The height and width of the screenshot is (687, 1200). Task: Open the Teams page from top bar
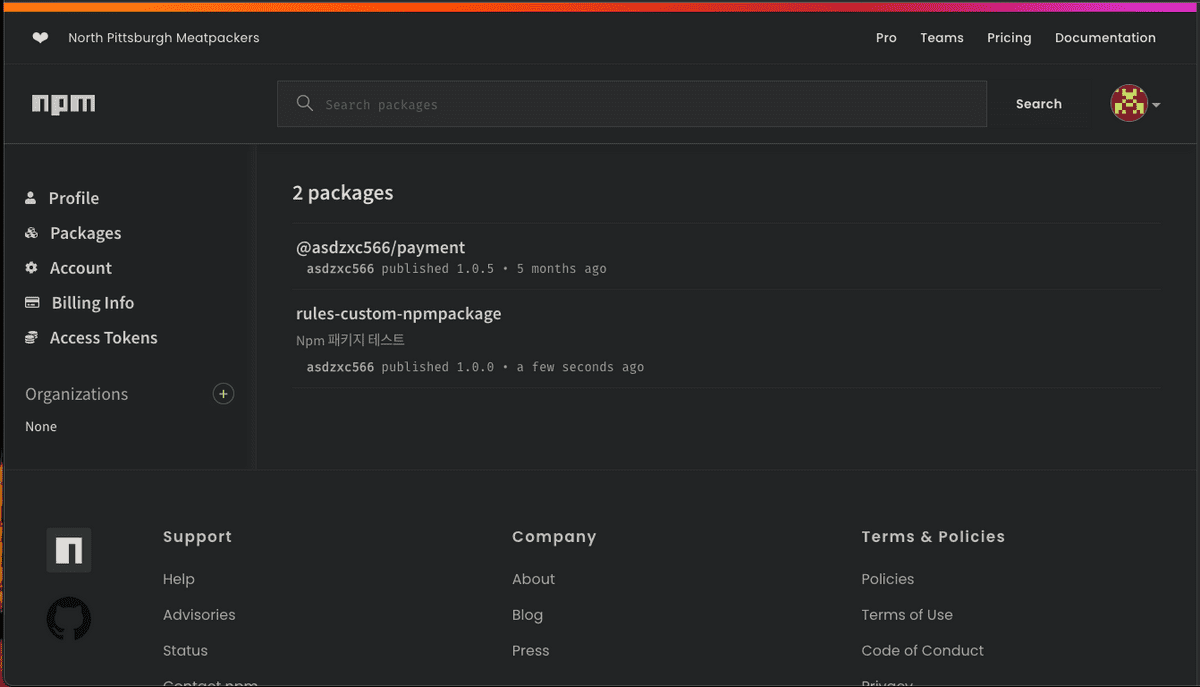(941, 38)
